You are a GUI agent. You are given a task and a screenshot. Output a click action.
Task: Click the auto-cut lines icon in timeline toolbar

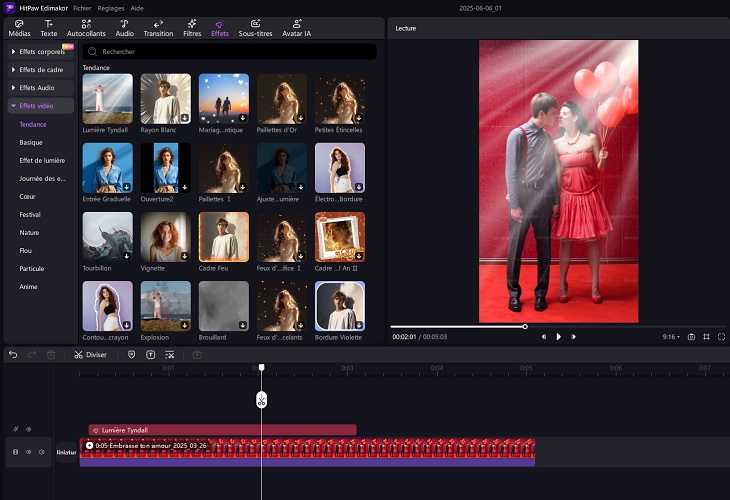click(169, 355)
